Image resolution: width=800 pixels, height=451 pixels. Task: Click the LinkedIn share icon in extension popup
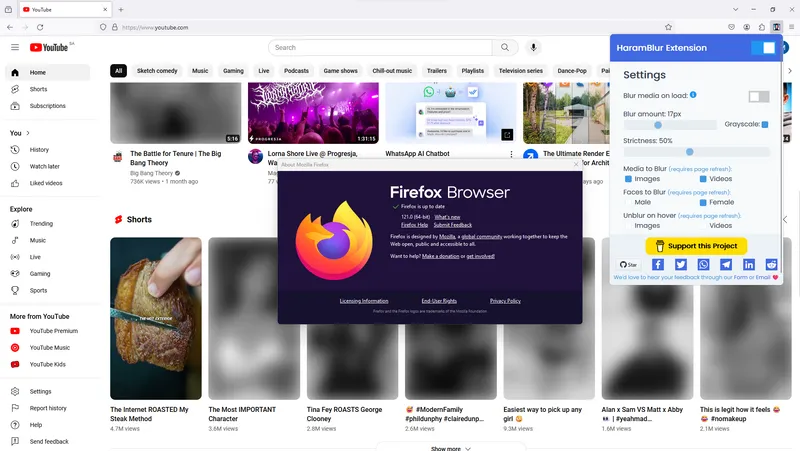pos(748,264)
